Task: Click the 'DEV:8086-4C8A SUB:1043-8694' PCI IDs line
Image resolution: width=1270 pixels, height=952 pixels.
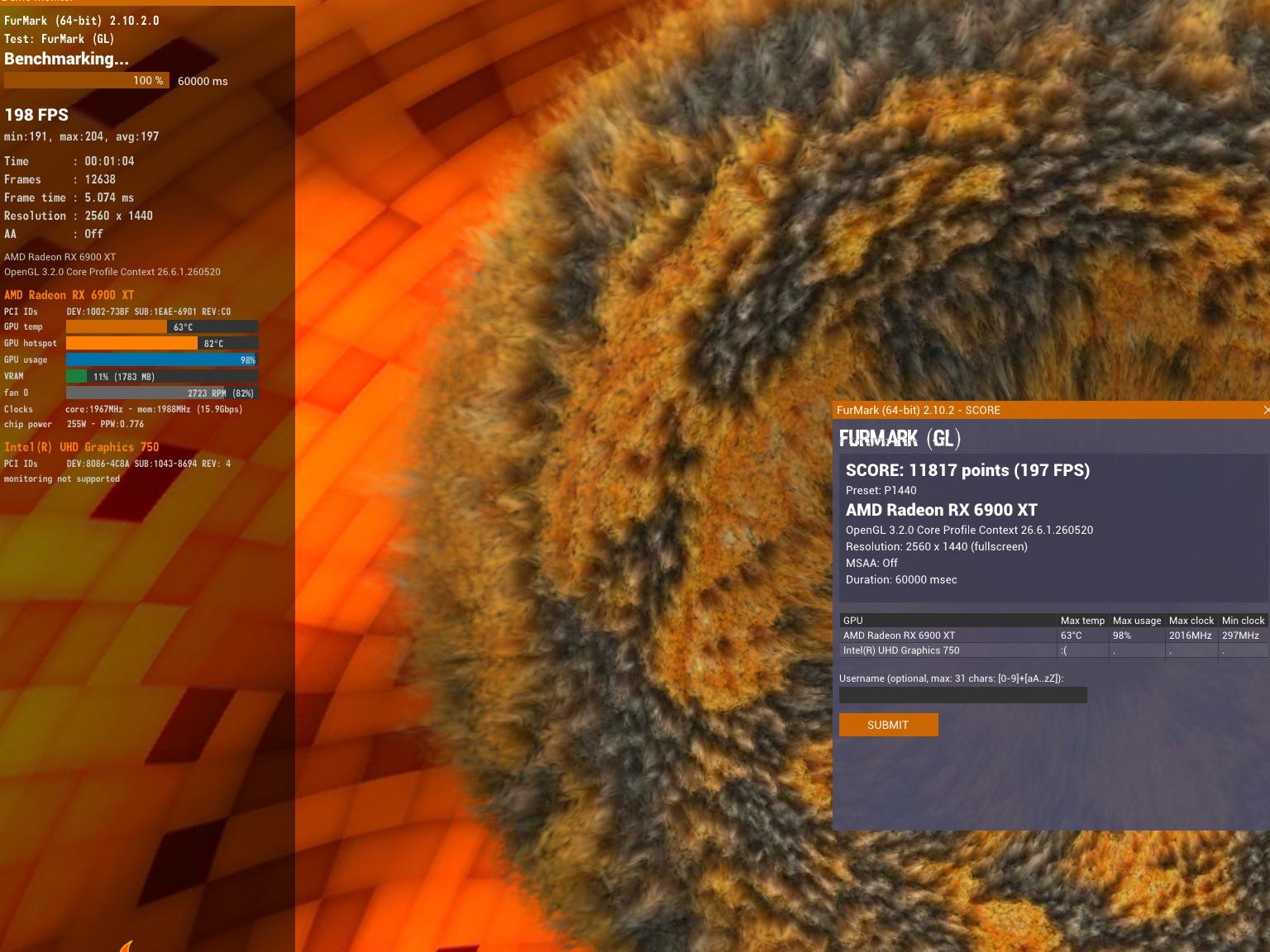Action: point(149,464)
